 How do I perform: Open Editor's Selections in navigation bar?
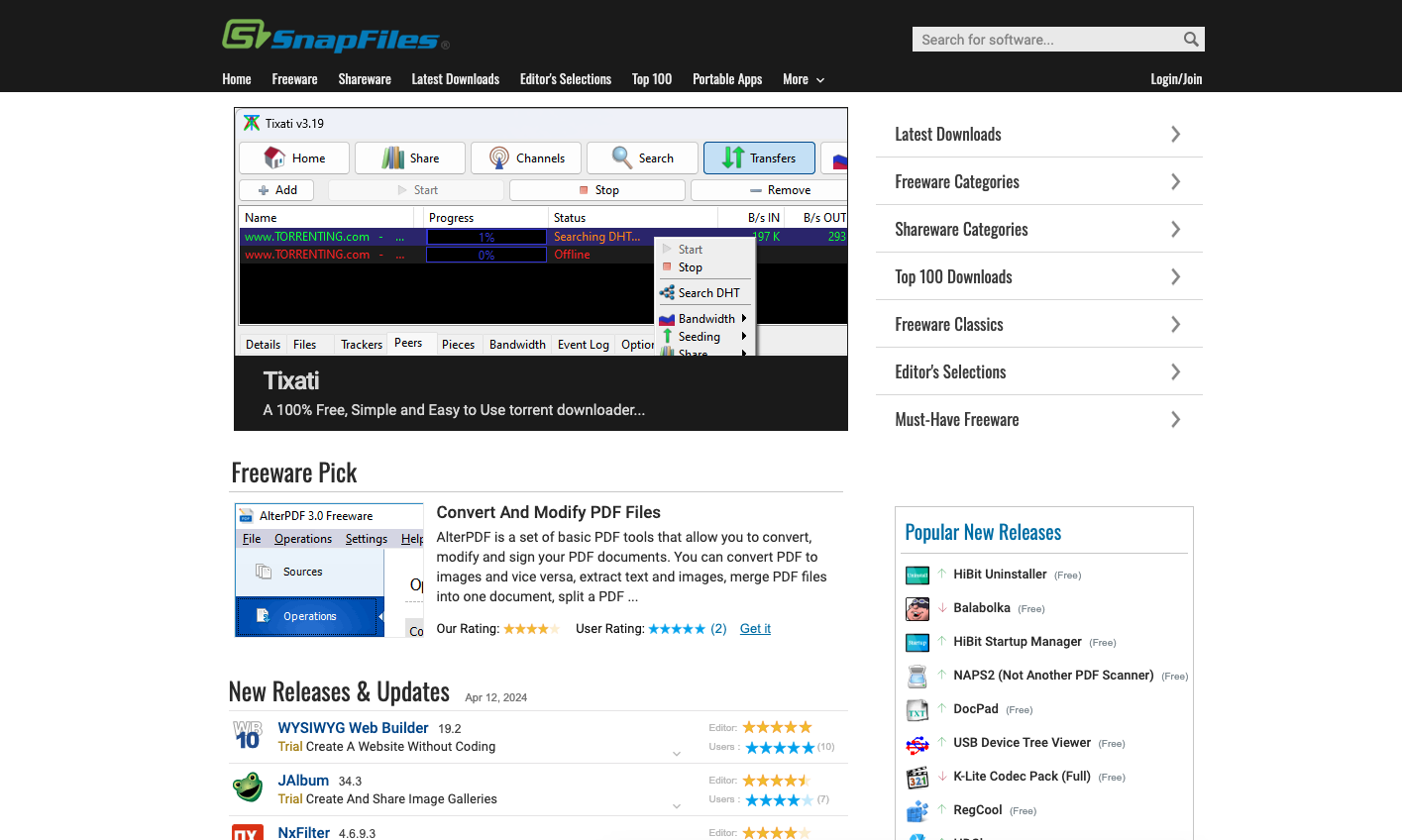click(566, 79)
